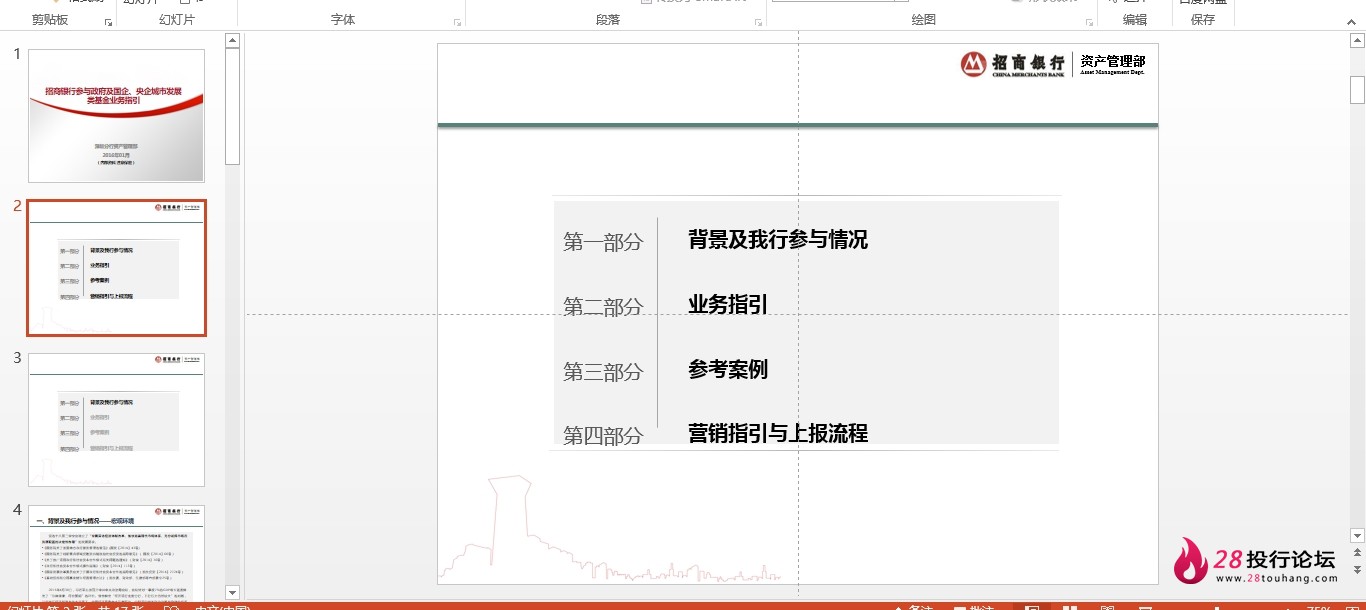Open the Drawing group dialog launcher
The height and width of the screenshot is (610, 1366).
1089,21
